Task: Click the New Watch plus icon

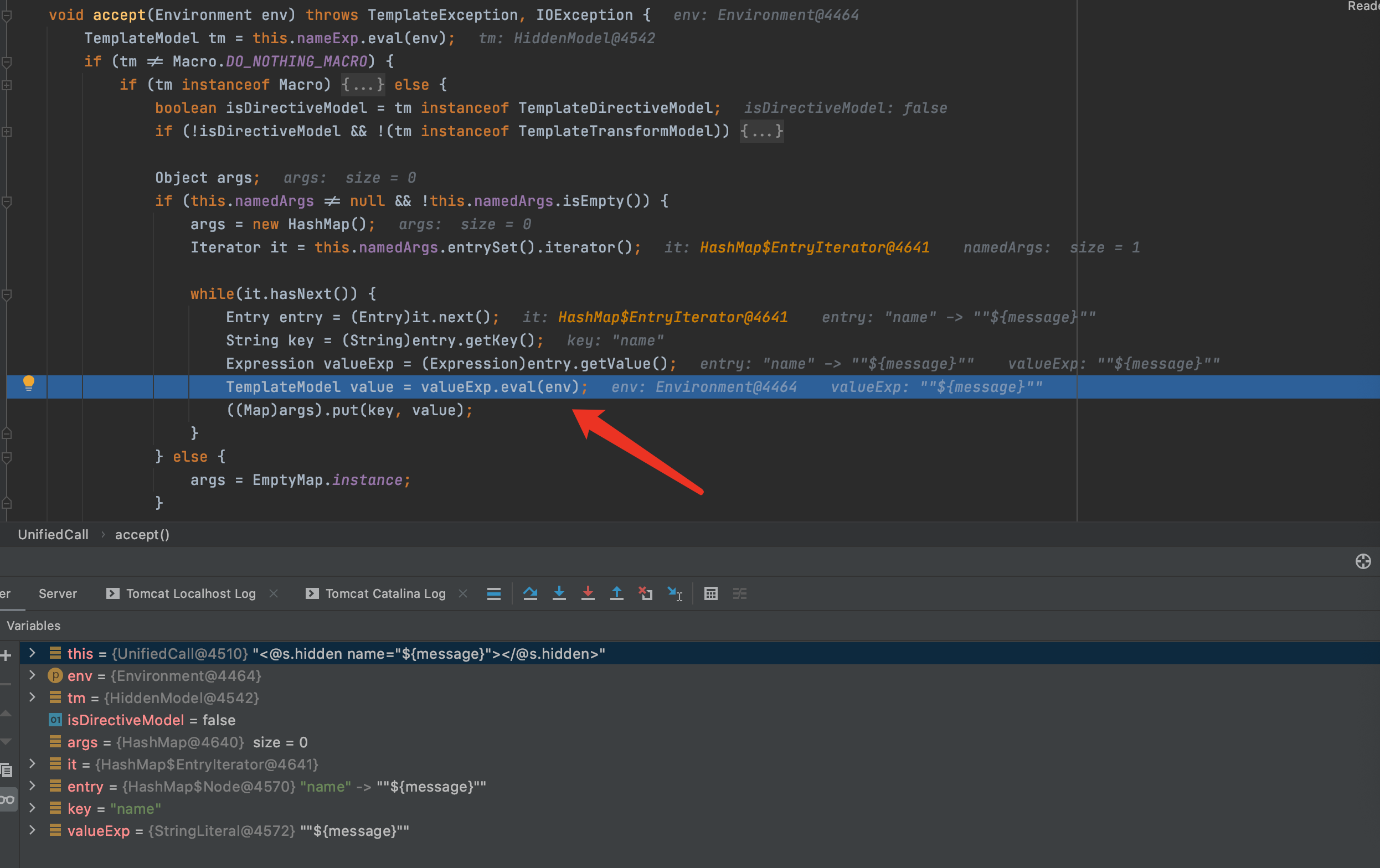Action: coord(6,655)
